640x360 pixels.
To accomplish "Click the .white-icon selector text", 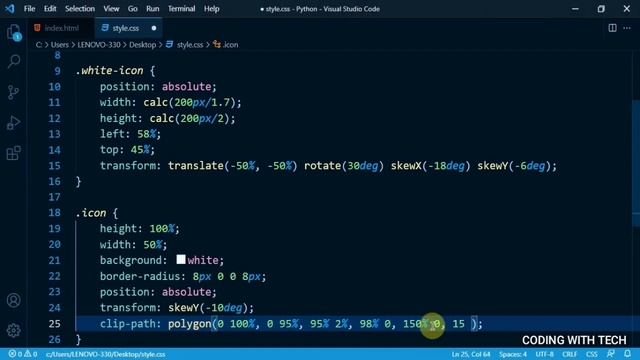I will pos(109,71).
